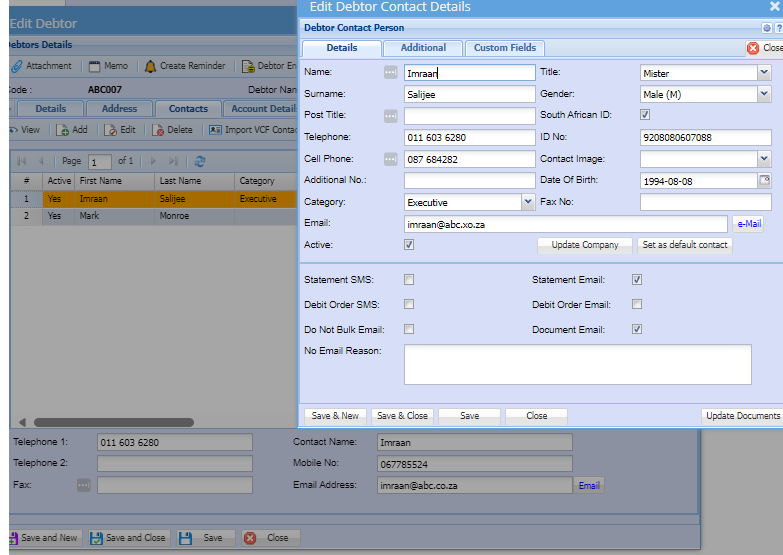Click the Add contact icon
Screen dimensions: 783x555
(x=63, y=130)
